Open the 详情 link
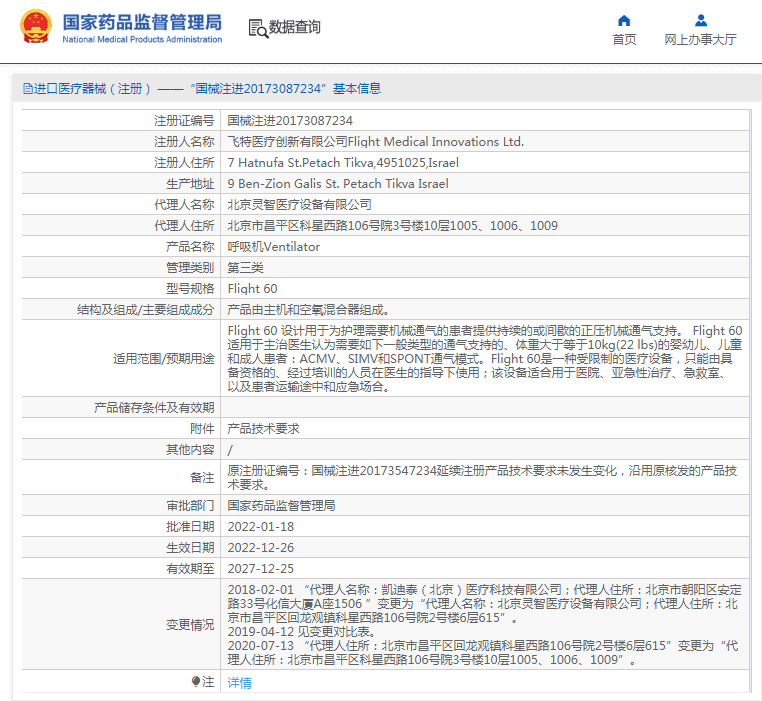Screen dimensions: 762x701 [239, 682]
